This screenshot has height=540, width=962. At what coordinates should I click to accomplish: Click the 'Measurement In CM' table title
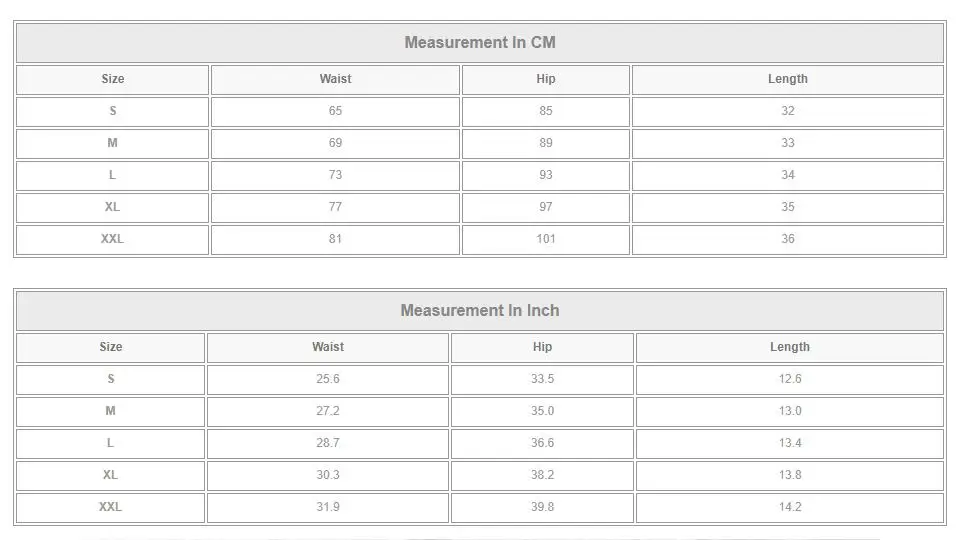479,43
